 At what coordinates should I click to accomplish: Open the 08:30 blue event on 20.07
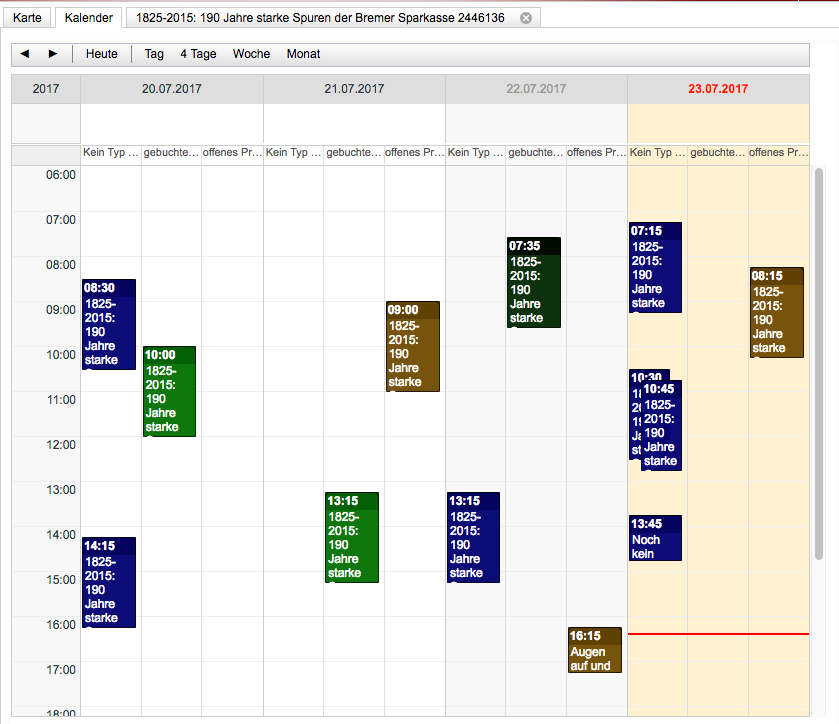click(108, 325)
